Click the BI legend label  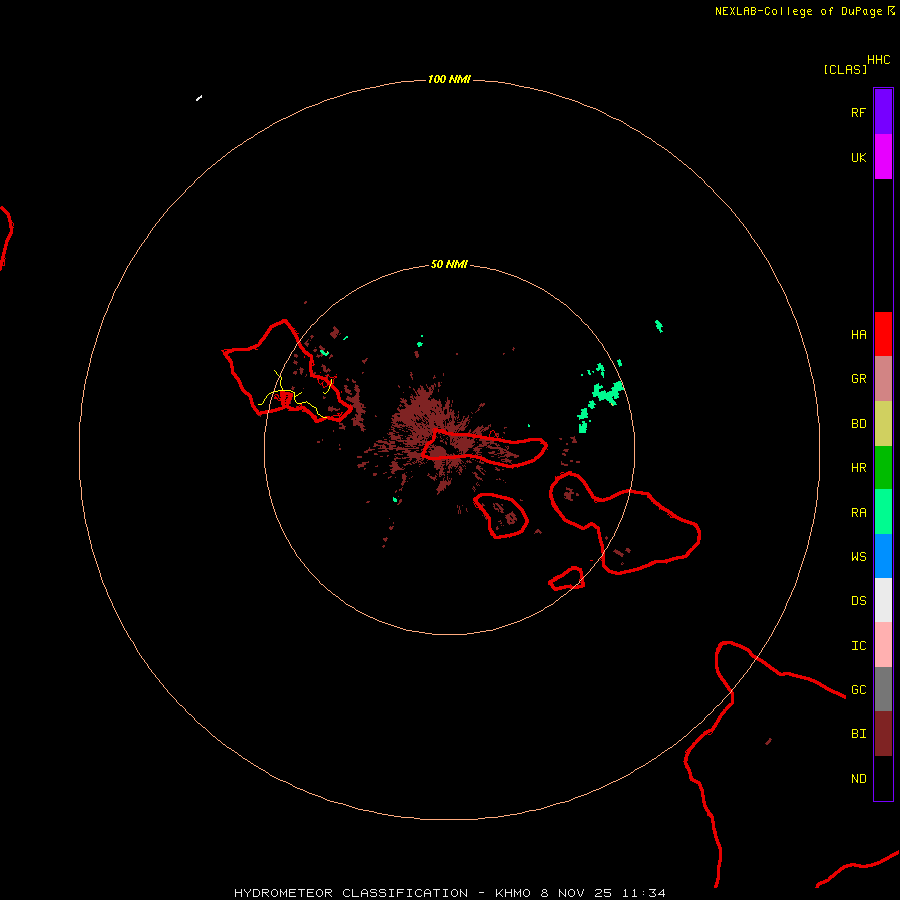pos(858,734)
